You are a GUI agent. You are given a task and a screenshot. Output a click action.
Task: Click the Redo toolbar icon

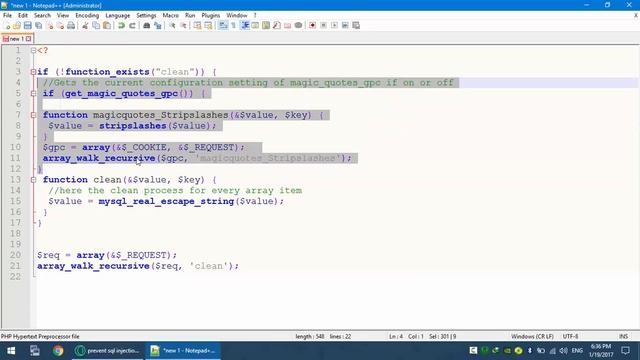pos(132,25)
